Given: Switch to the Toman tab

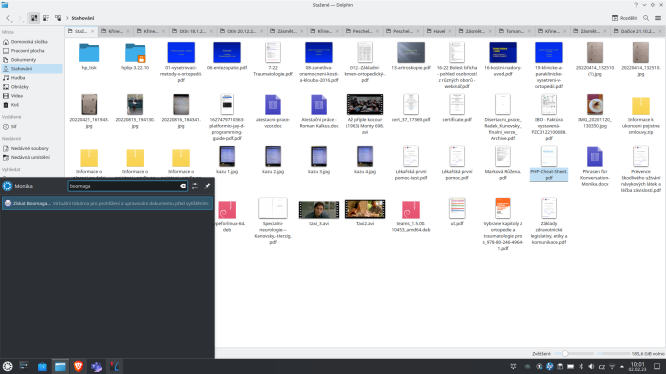Looking at the screenshot, I should pos(514,31).
